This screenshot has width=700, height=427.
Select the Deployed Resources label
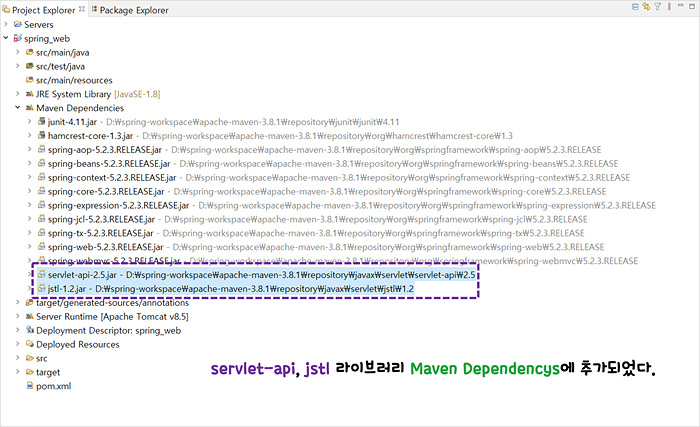point(78,344)
